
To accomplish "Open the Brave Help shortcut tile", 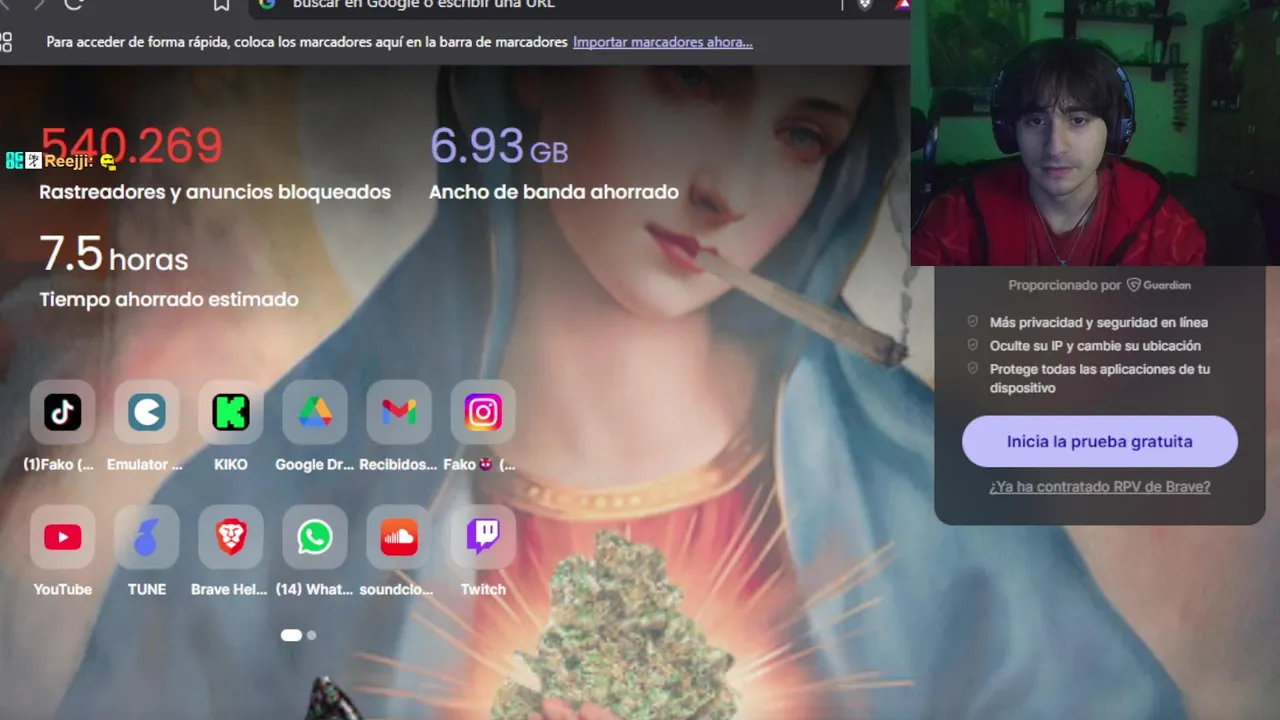I will [x=230, y=537].
